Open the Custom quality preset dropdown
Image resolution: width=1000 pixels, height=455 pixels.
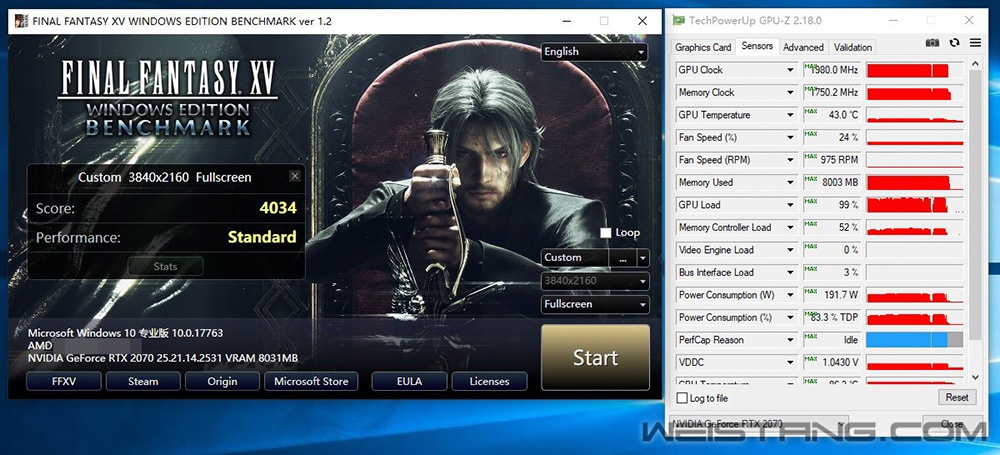[x=642, y=258]
